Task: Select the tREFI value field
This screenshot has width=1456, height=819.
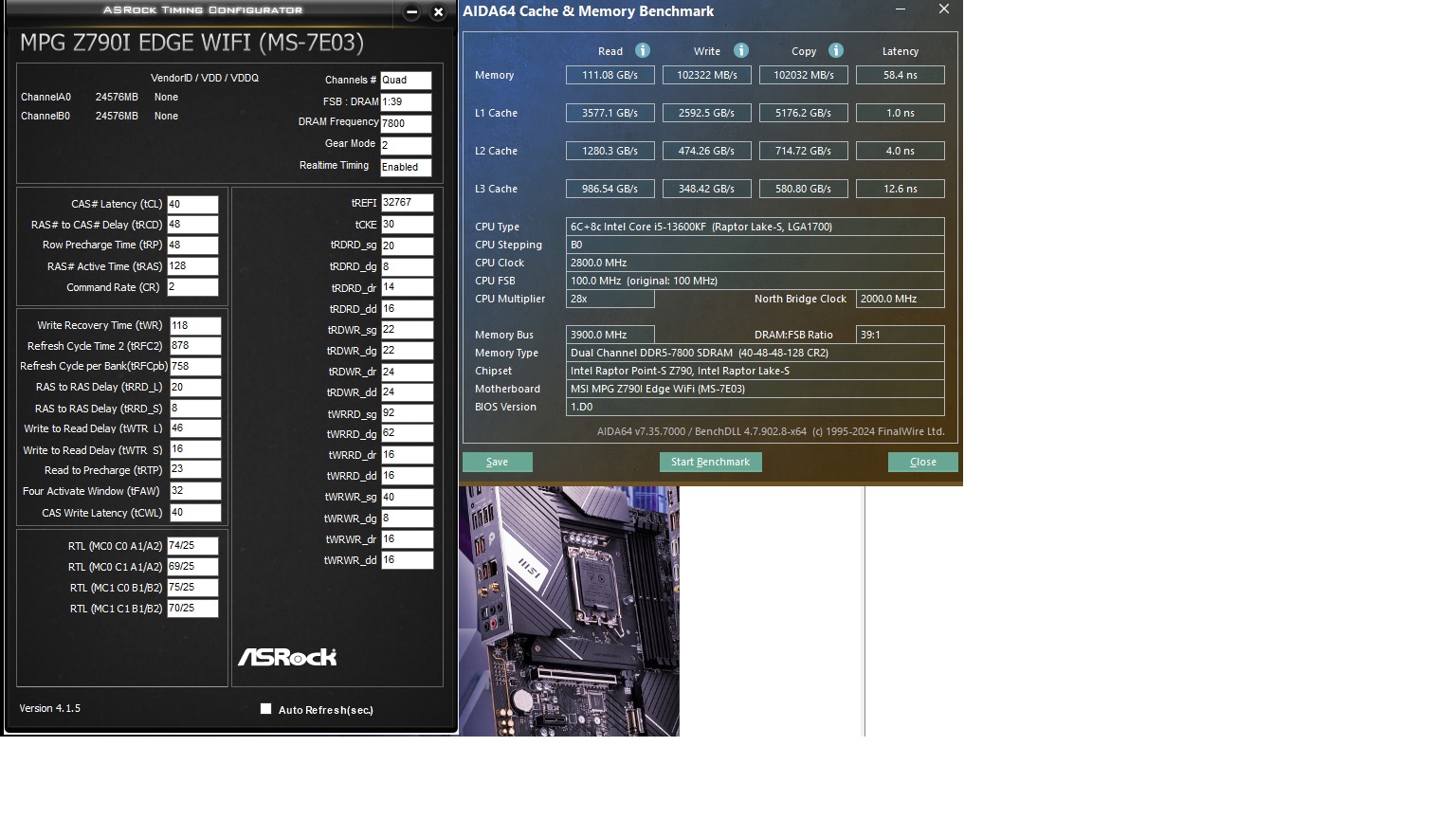Action: (408, 203)
